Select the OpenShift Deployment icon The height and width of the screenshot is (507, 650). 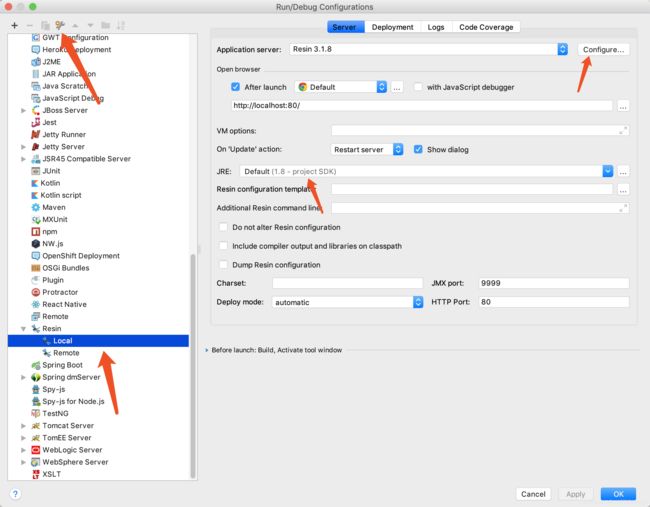[36, 256]
